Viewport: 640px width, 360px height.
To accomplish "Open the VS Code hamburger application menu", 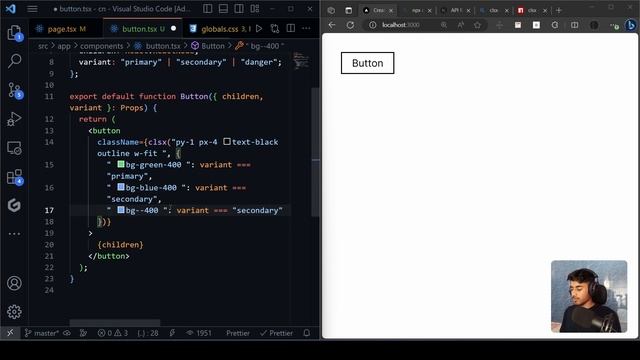I will 32,9.
